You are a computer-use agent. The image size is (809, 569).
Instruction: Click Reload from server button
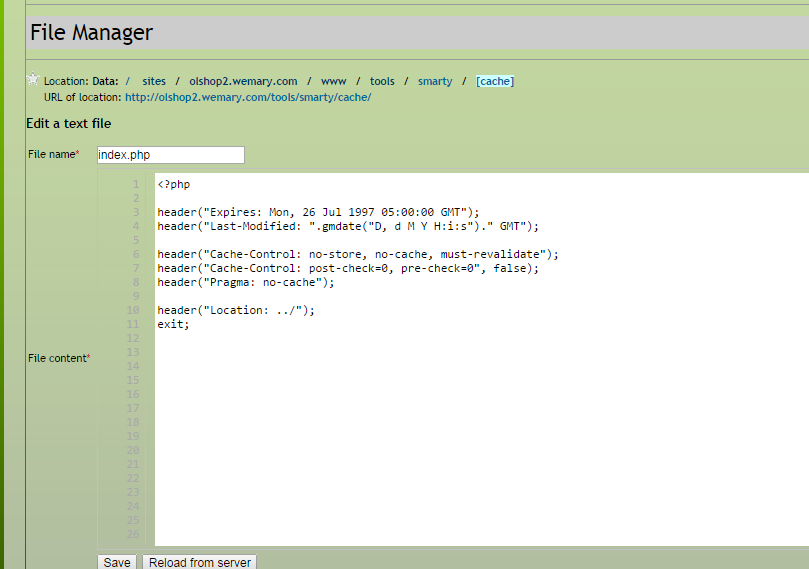[200, 562]
